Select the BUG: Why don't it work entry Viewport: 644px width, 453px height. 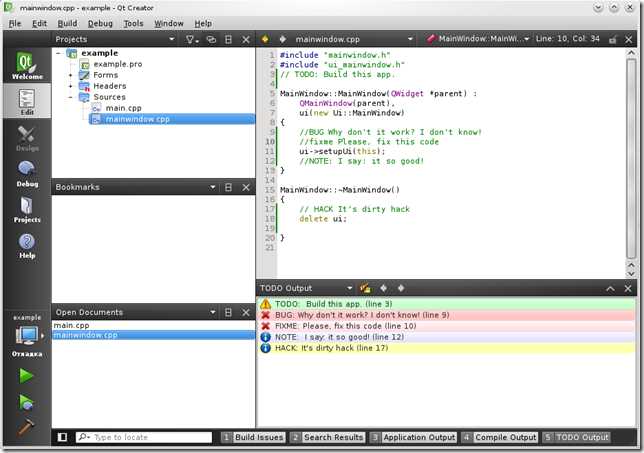tap(446, 315)
